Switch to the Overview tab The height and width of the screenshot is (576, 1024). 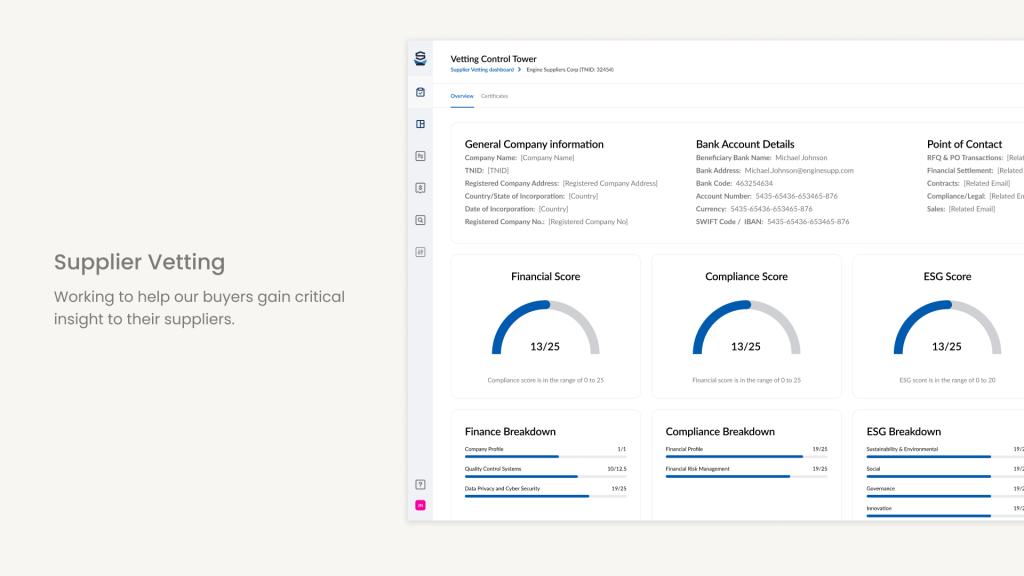coord(462,96)
